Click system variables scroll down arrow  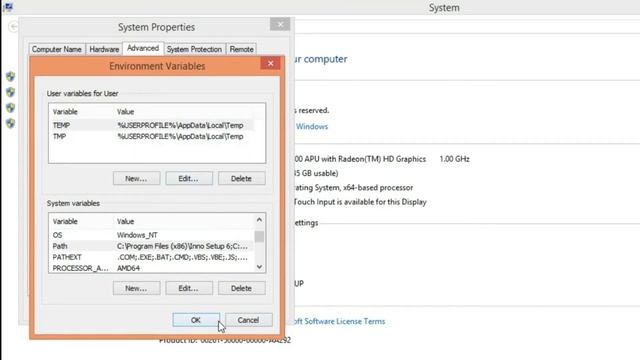coord(259,267)
